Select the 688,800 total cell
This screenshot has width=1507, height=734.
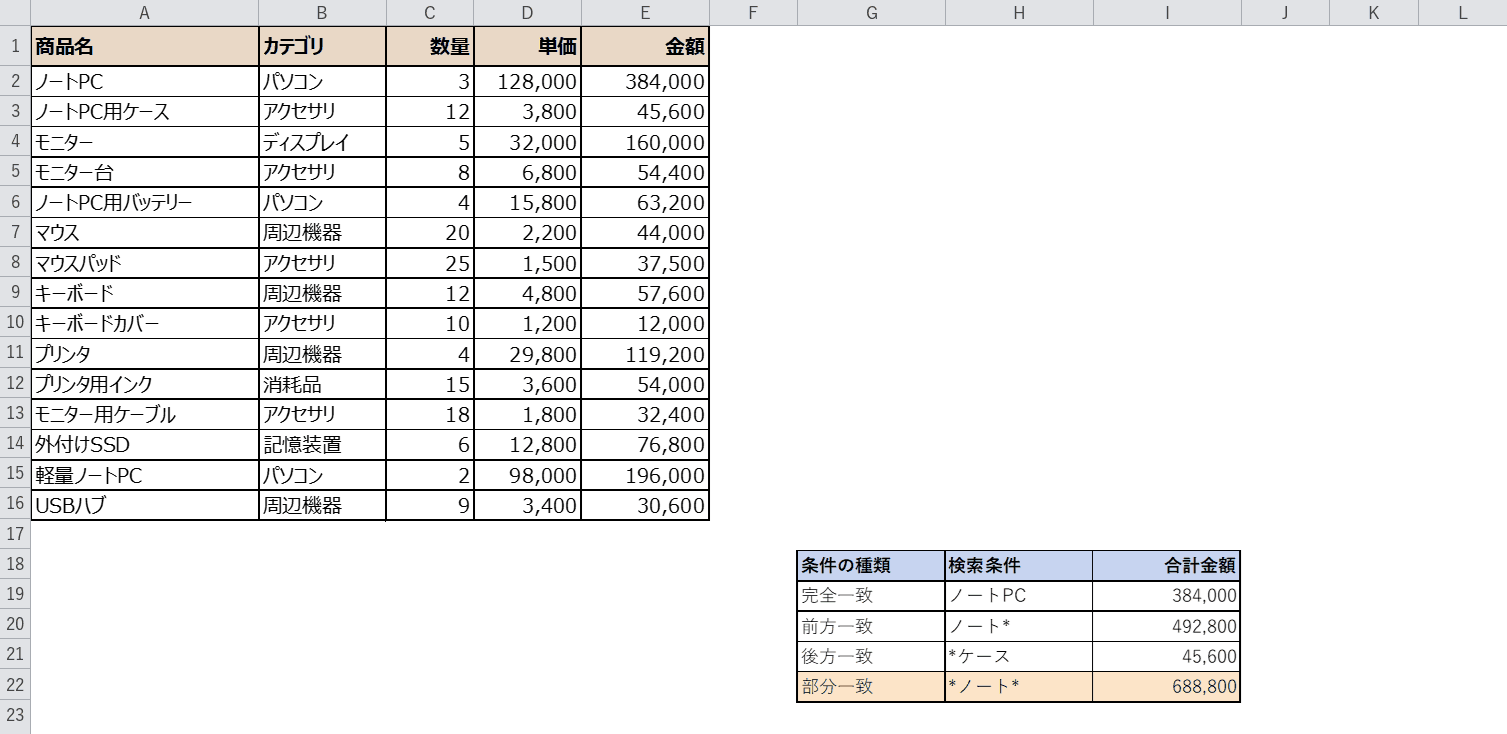1167,687
